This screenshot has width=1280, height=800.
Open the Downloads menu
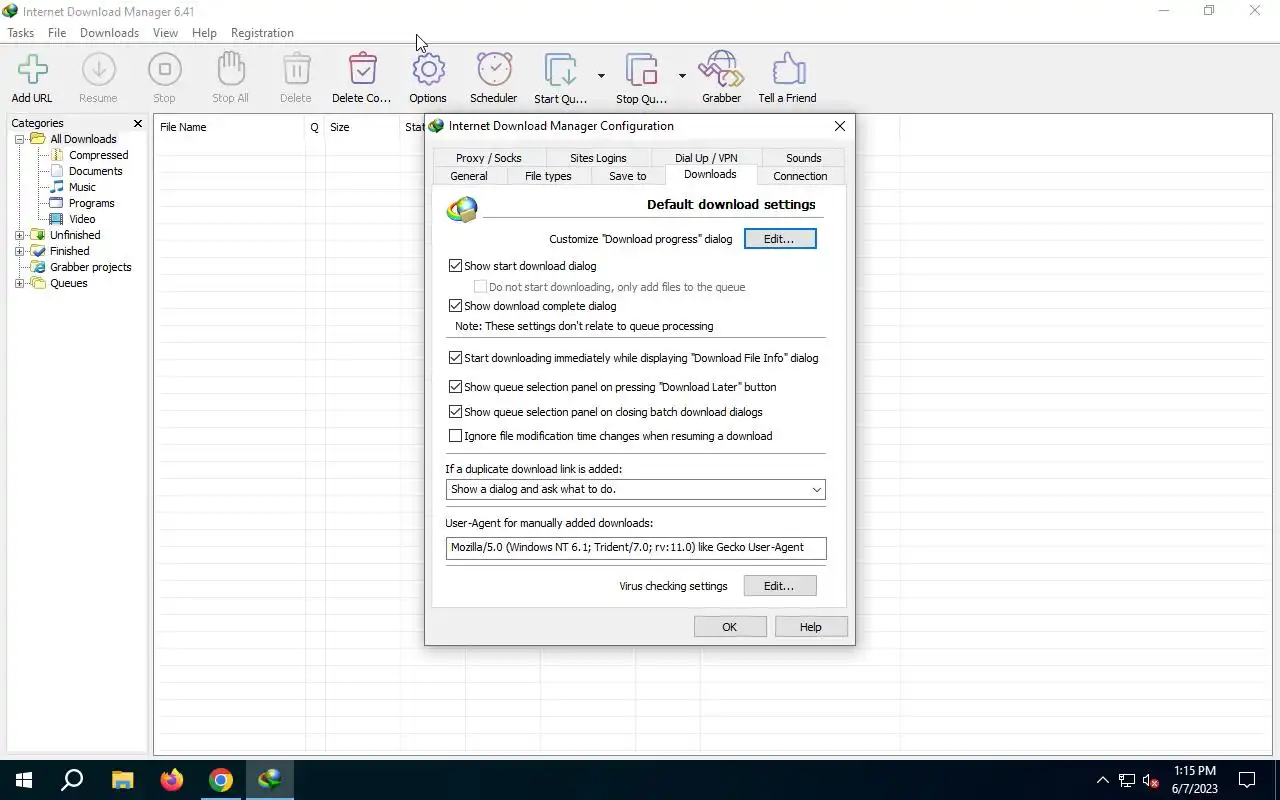coord(109,33)
